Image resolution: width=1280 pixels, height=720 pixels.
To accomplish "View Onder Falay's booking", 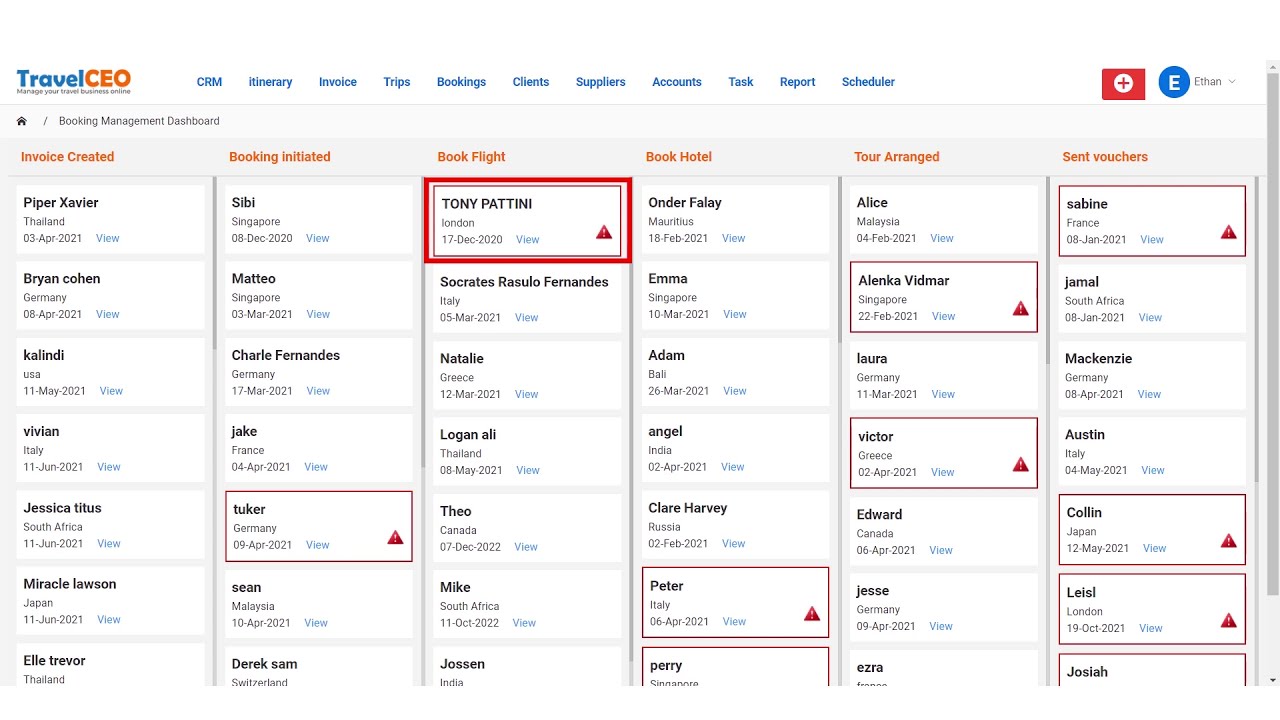I will pyautogui.click(x=734, y=238).
